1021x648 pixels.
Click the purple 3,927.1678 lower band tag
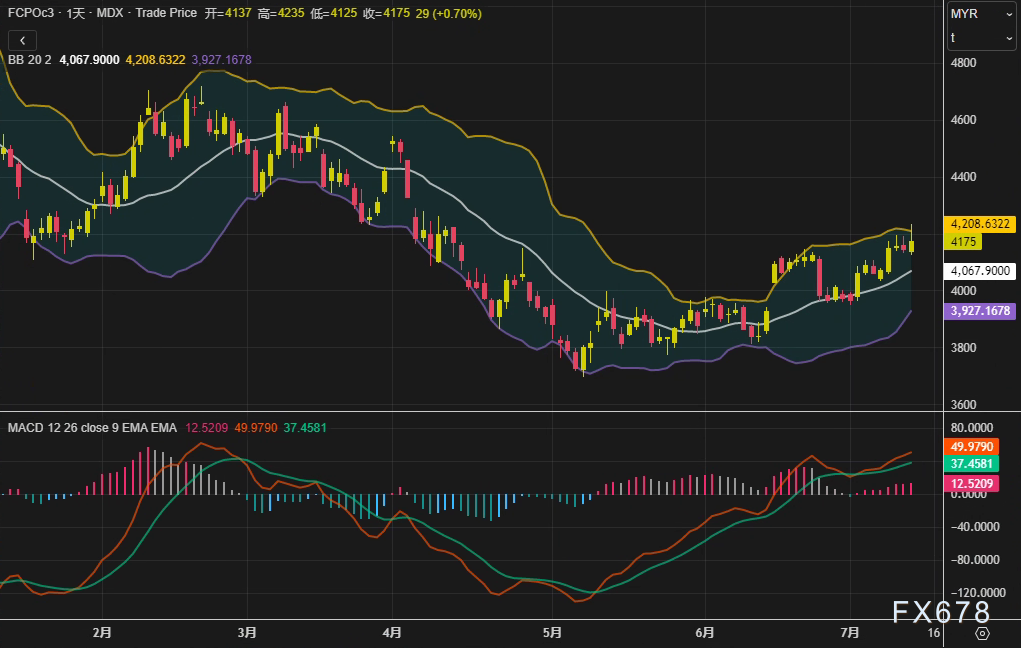[x=979, y=312]
